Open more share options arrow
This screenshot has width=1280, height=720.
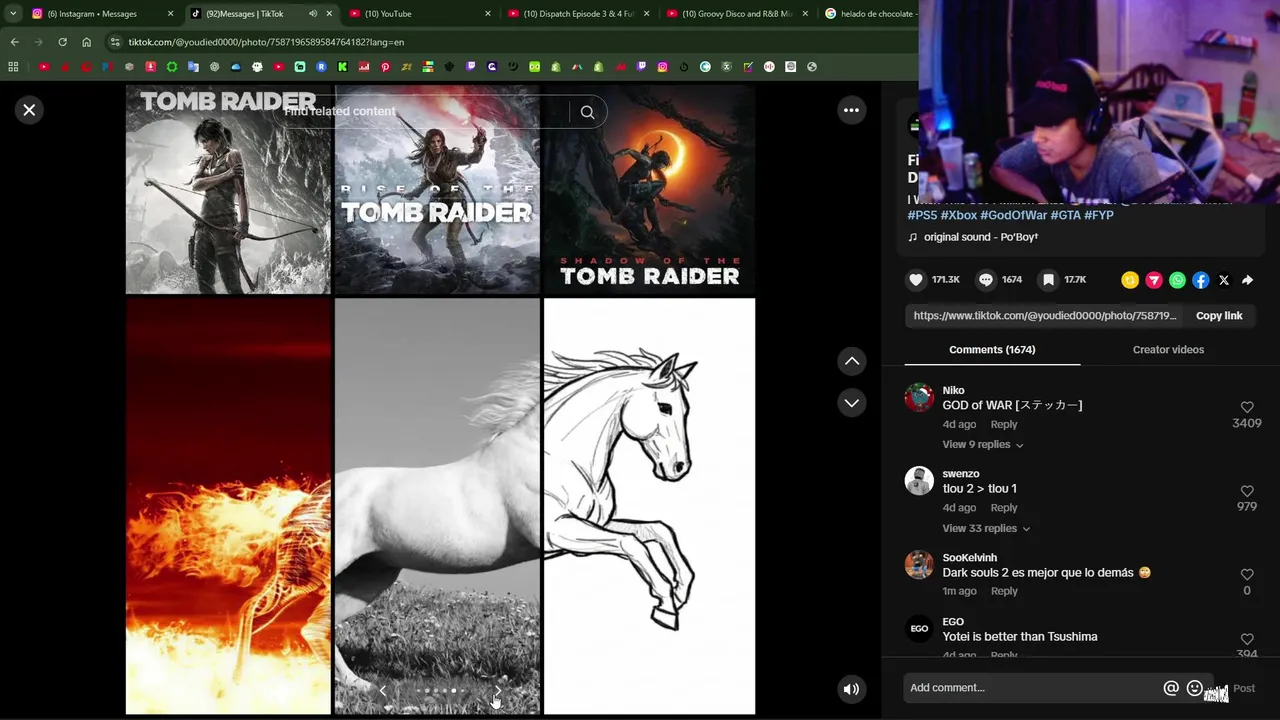click(x=1247, y=280)
